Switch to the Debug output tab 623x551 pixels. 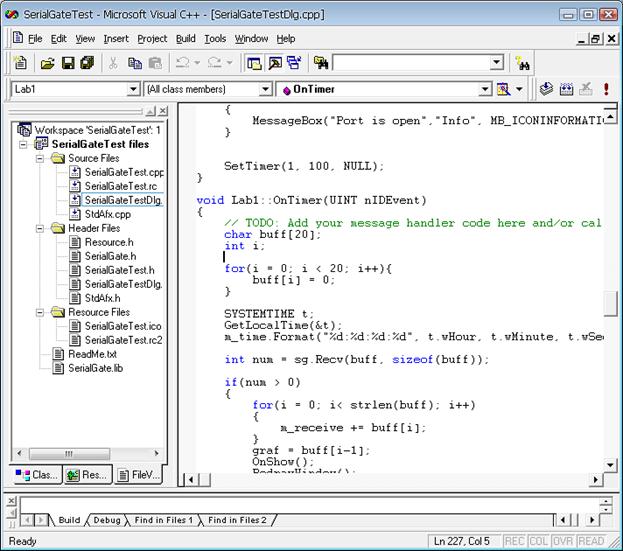(x=107, y=520)
